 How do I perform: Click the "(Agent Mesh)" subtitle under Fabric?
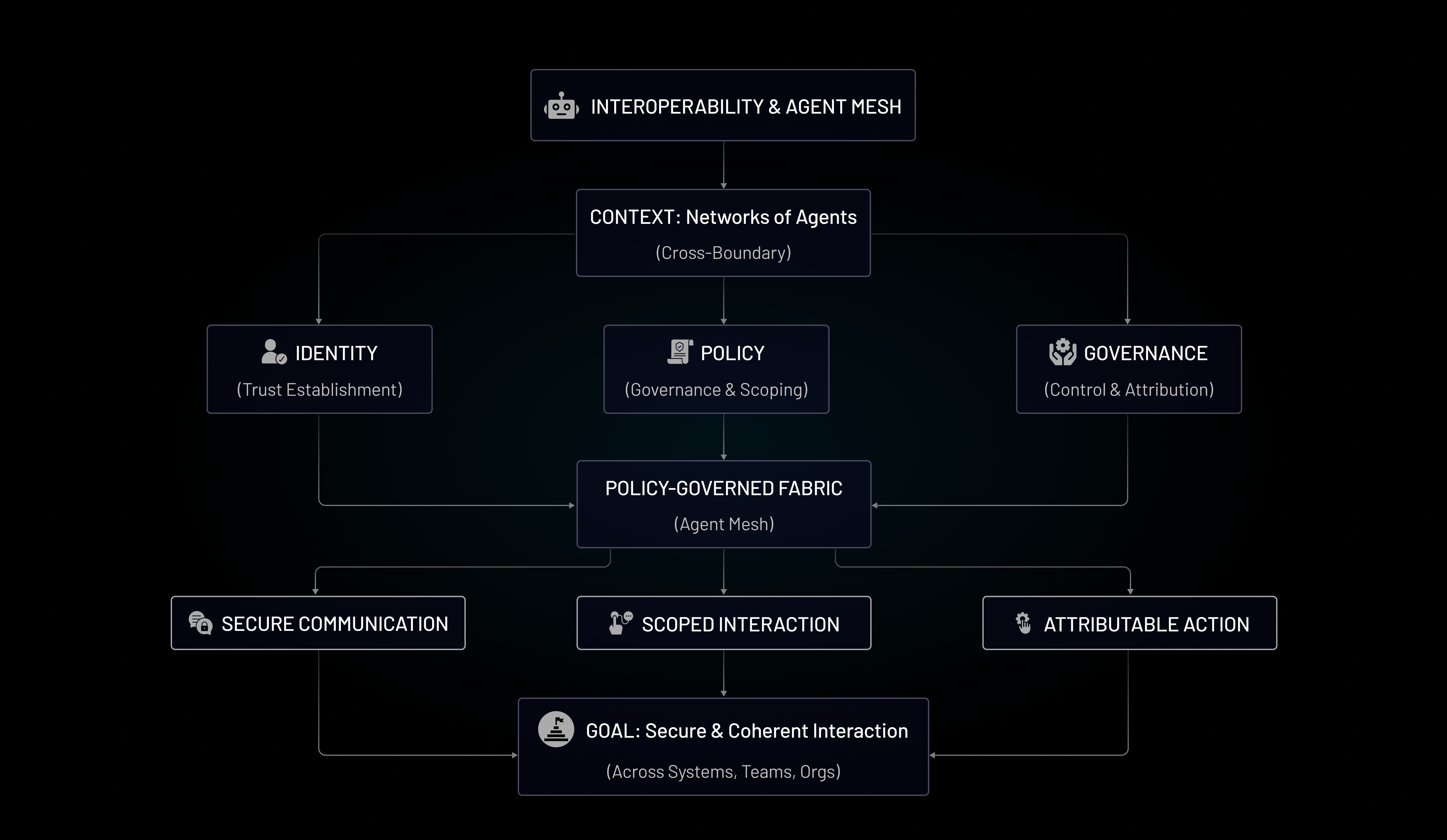click(x=723, y=524)
